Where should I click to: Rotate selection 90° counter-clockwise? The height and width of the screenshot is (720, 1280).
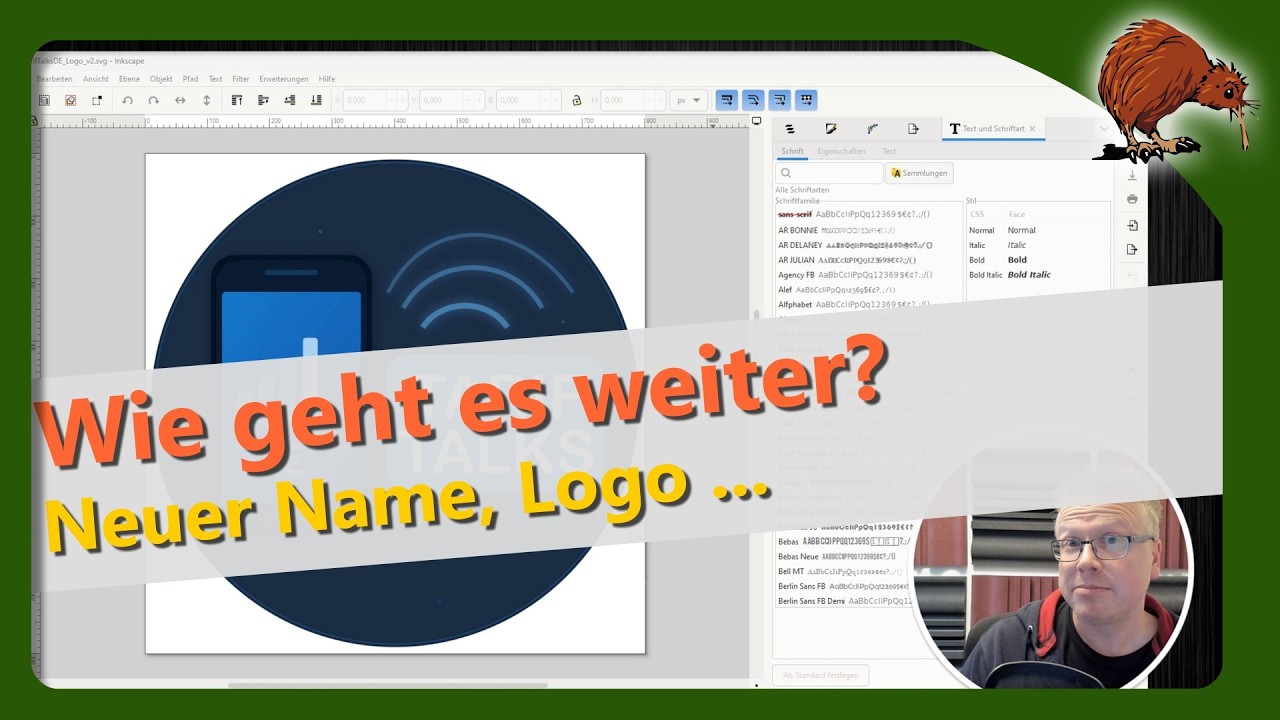click(127, 100)
